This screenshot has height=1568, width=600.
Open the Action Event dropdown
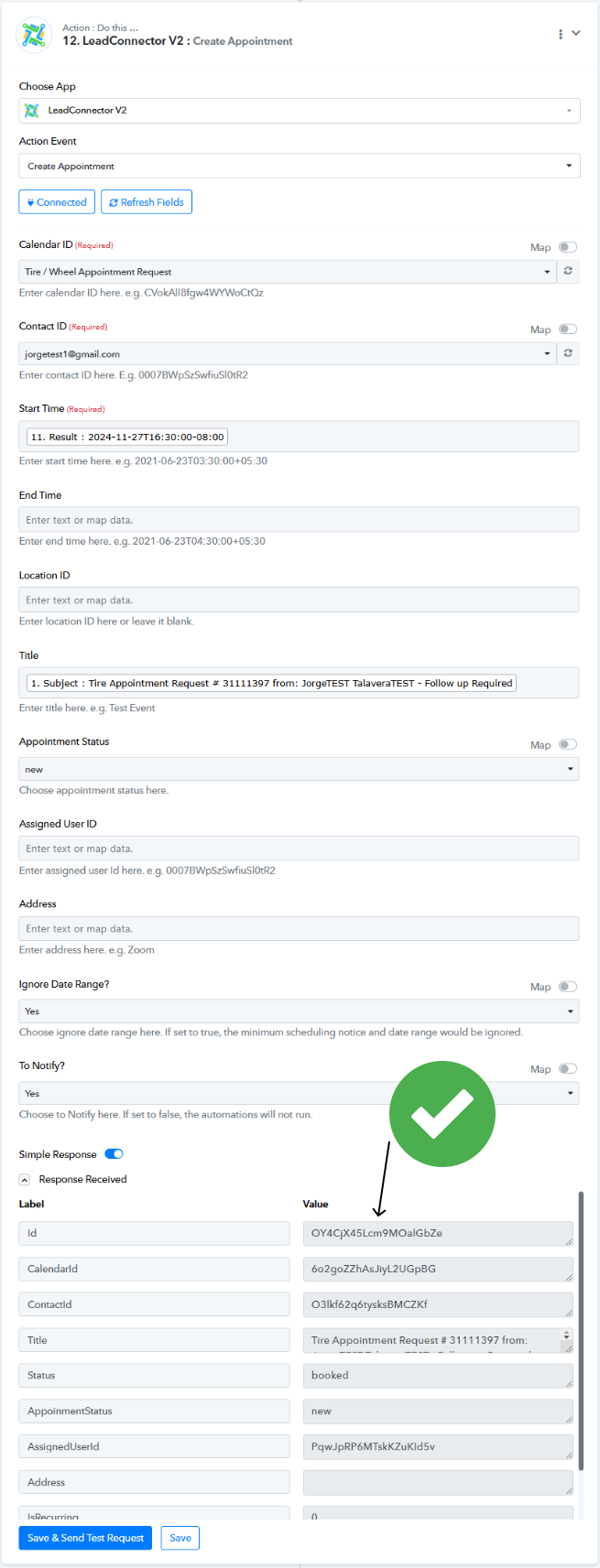tap(300, 166)
